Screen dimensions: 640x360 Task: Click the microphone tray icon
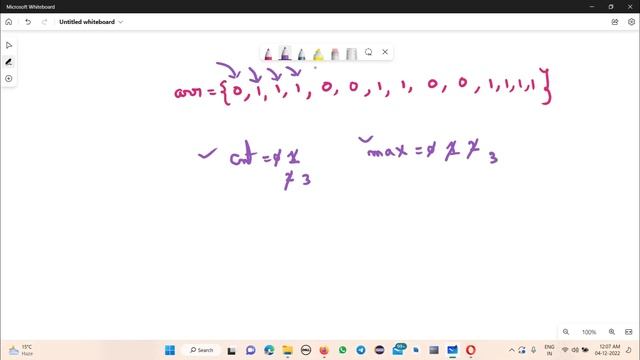[533, 350]
